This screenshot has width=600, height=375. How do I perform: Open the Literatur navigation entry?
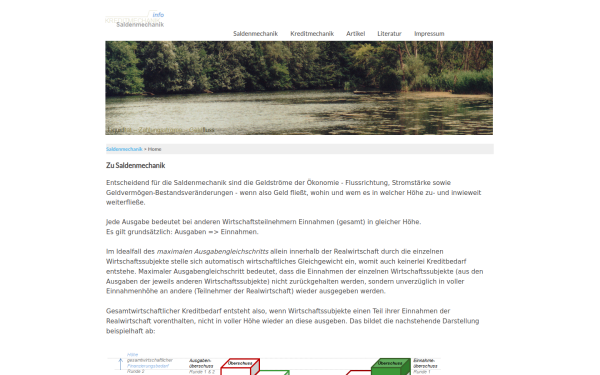[x=389, y=34]
